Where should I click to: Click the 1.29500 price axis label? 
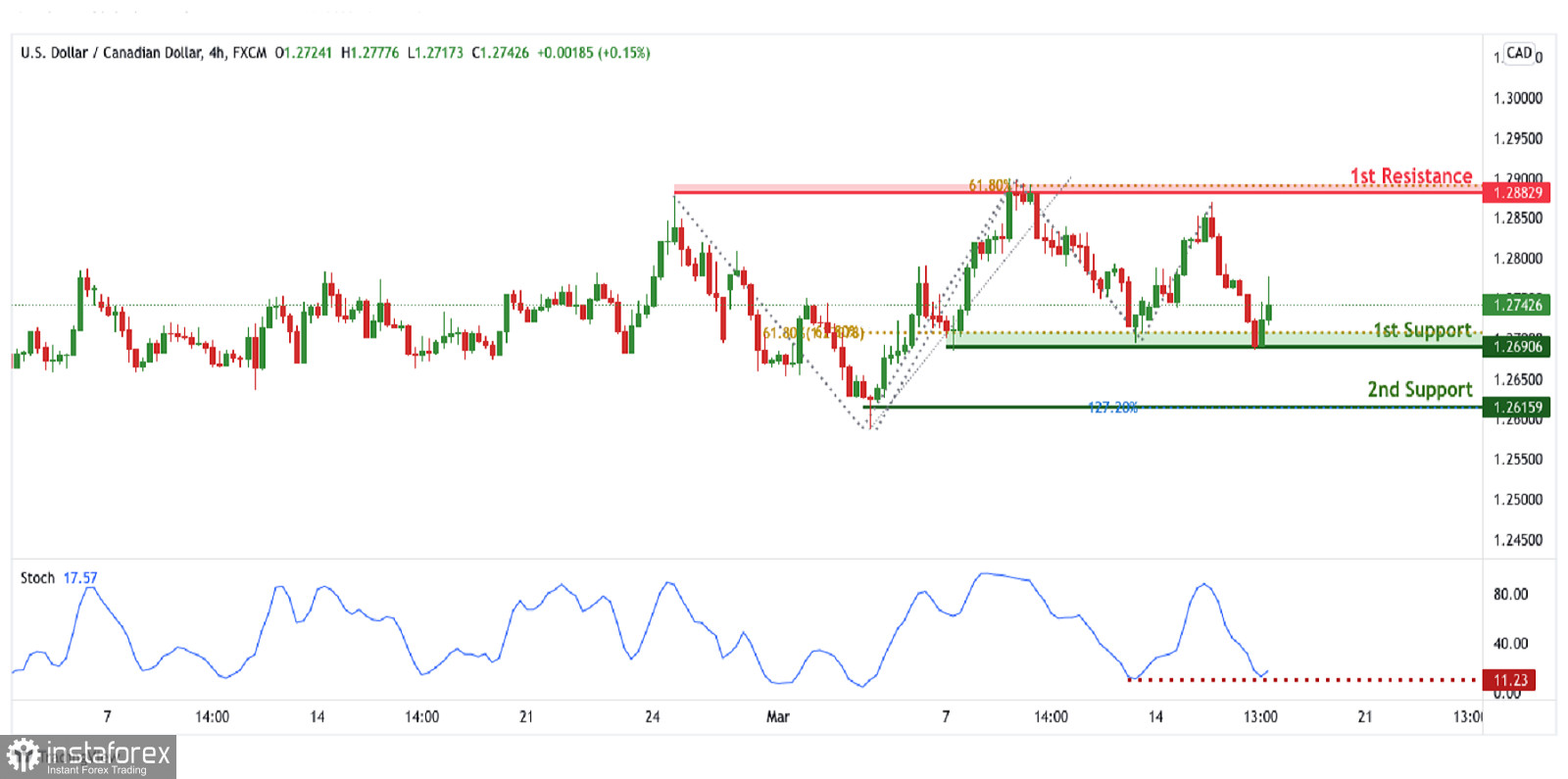point(1518,138)
